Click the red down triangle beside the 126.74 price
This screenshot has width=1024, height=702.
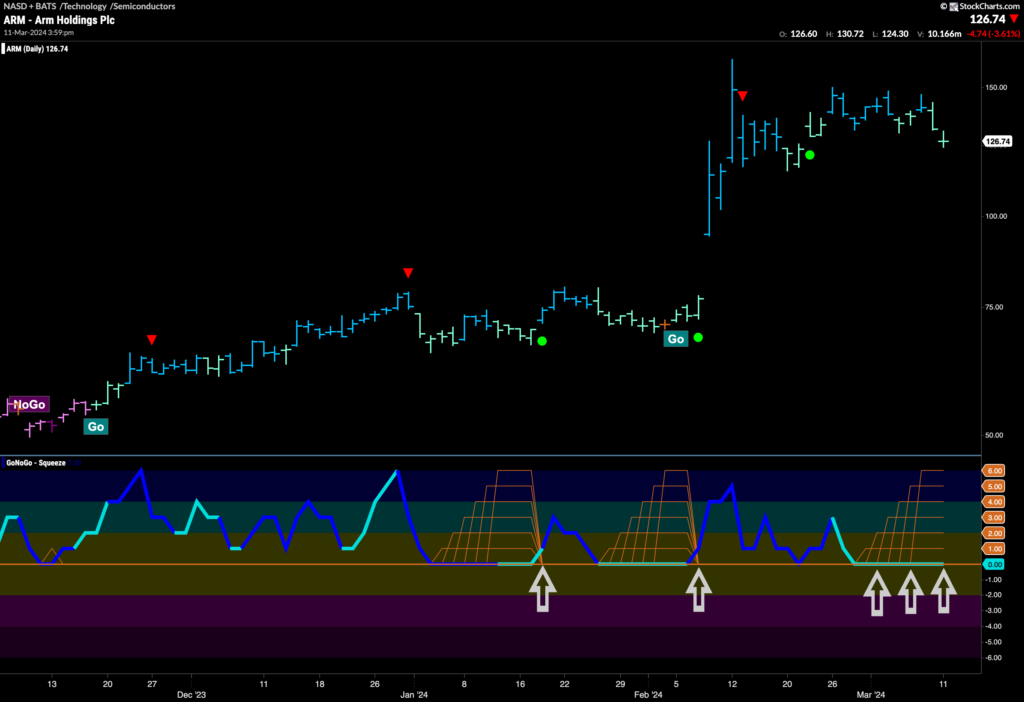[1013, 18]
